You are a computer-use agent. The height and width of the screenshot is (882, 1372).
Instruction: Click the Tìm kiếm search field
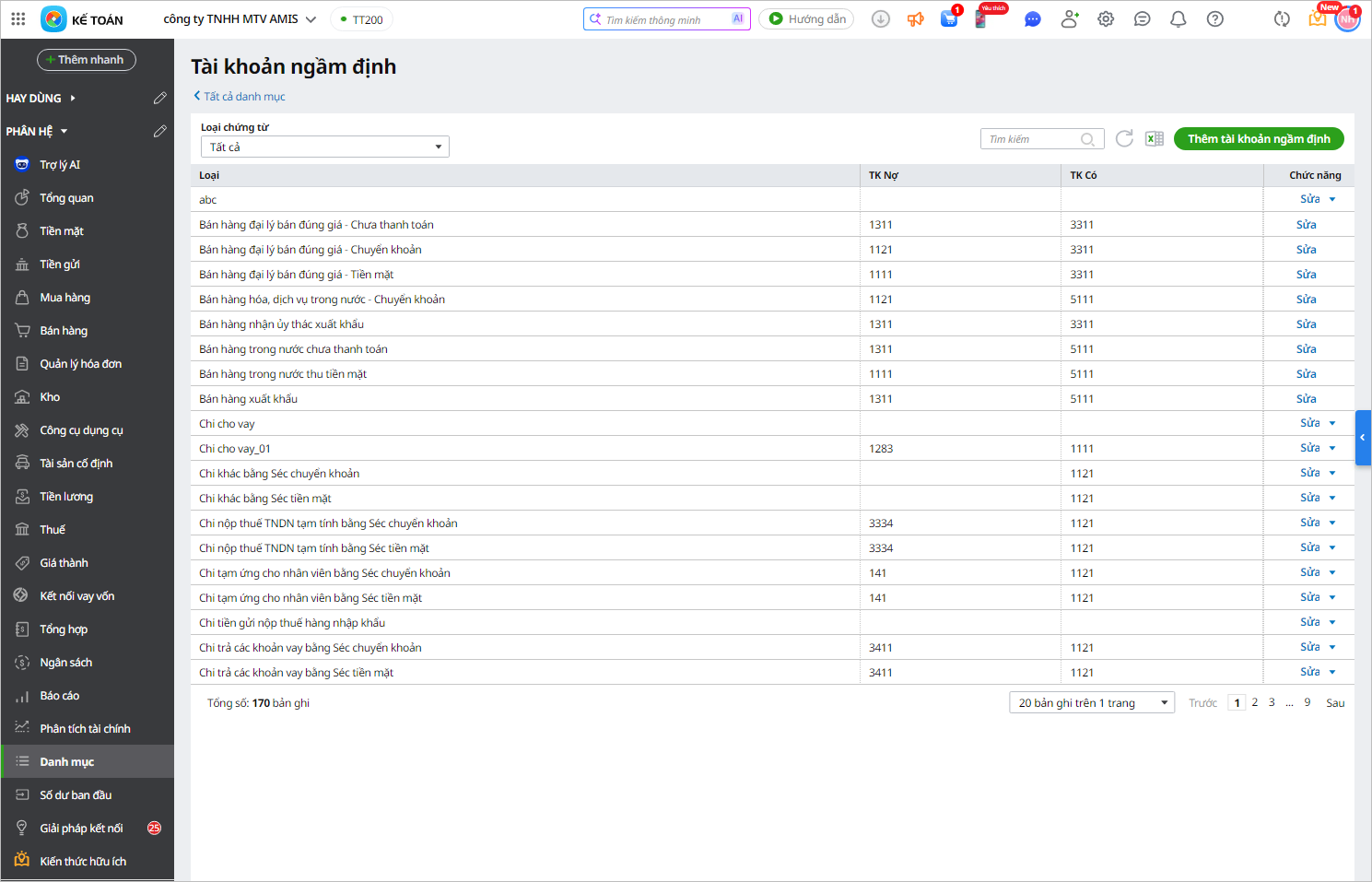(x=1032, y=139)
